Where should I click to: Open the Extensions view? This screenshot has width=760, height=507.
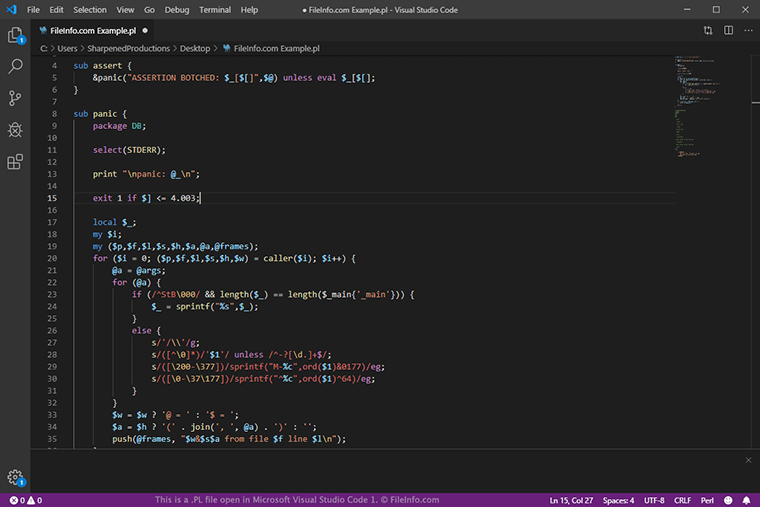point(15,162)
